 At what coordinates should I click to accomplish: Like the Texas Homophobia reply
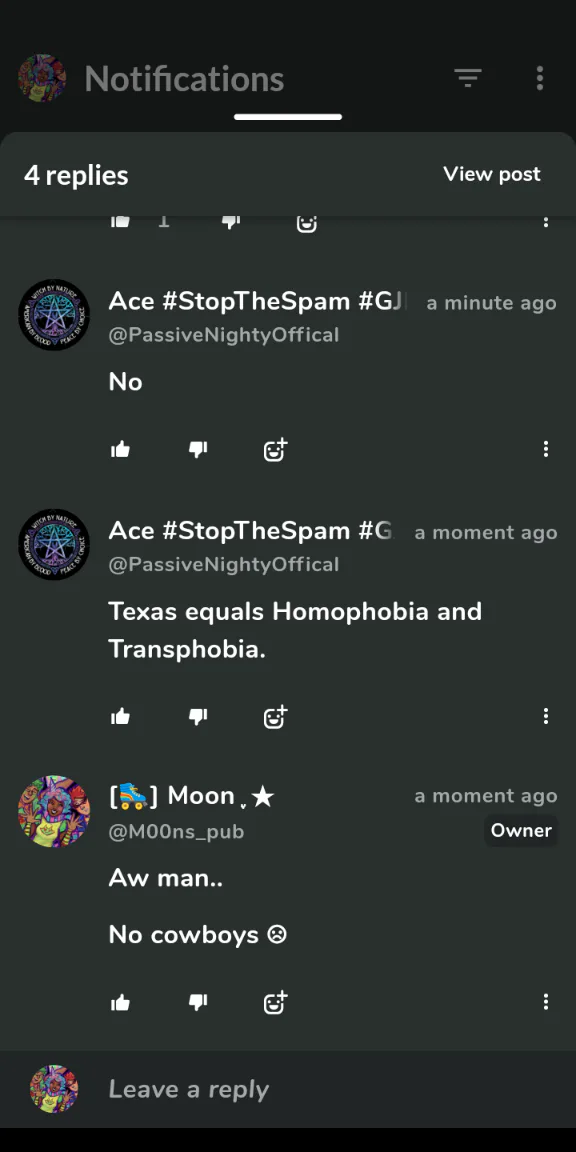[x=120, y=716]
